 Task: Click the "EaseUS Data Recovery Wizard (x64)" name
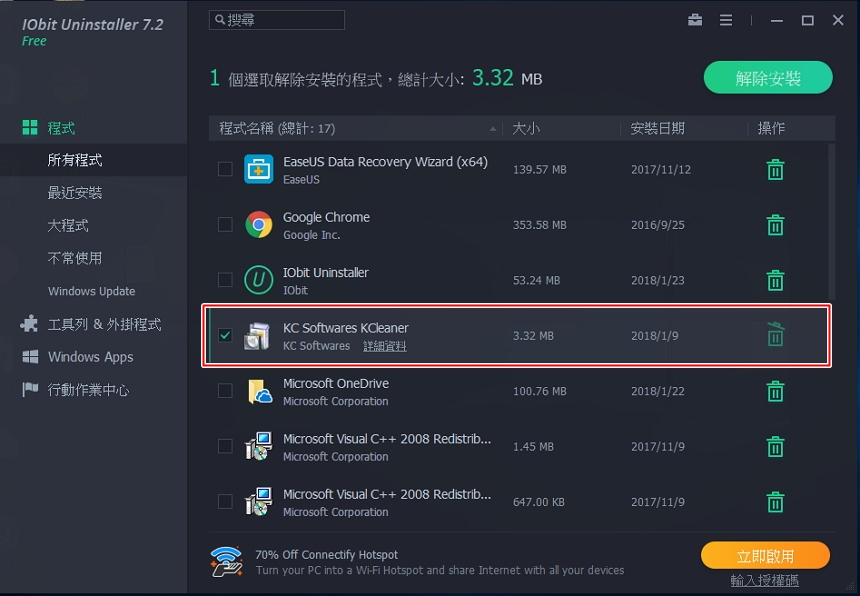(x=385, y=162)
